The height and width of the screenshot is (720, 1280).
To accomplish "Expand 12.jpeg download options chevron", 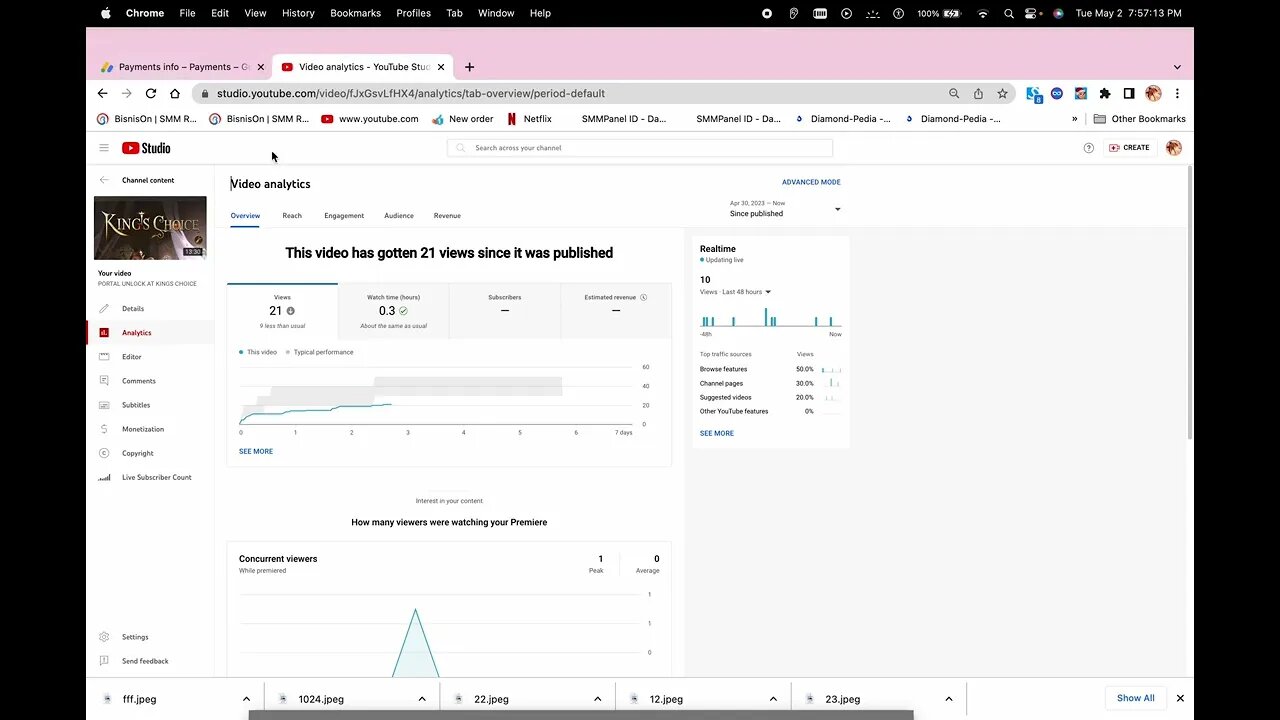I will click(773, 699).
